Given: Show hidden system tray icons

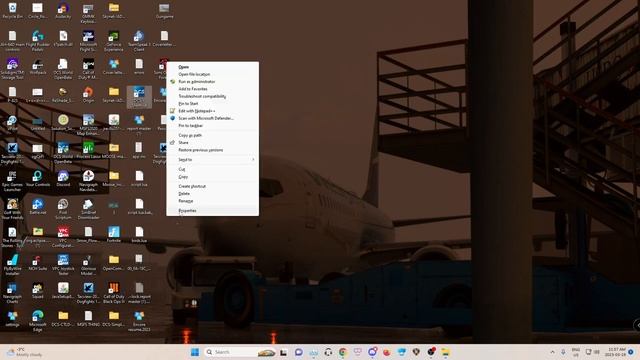Looking at the screenshot, I should point(552,352).
